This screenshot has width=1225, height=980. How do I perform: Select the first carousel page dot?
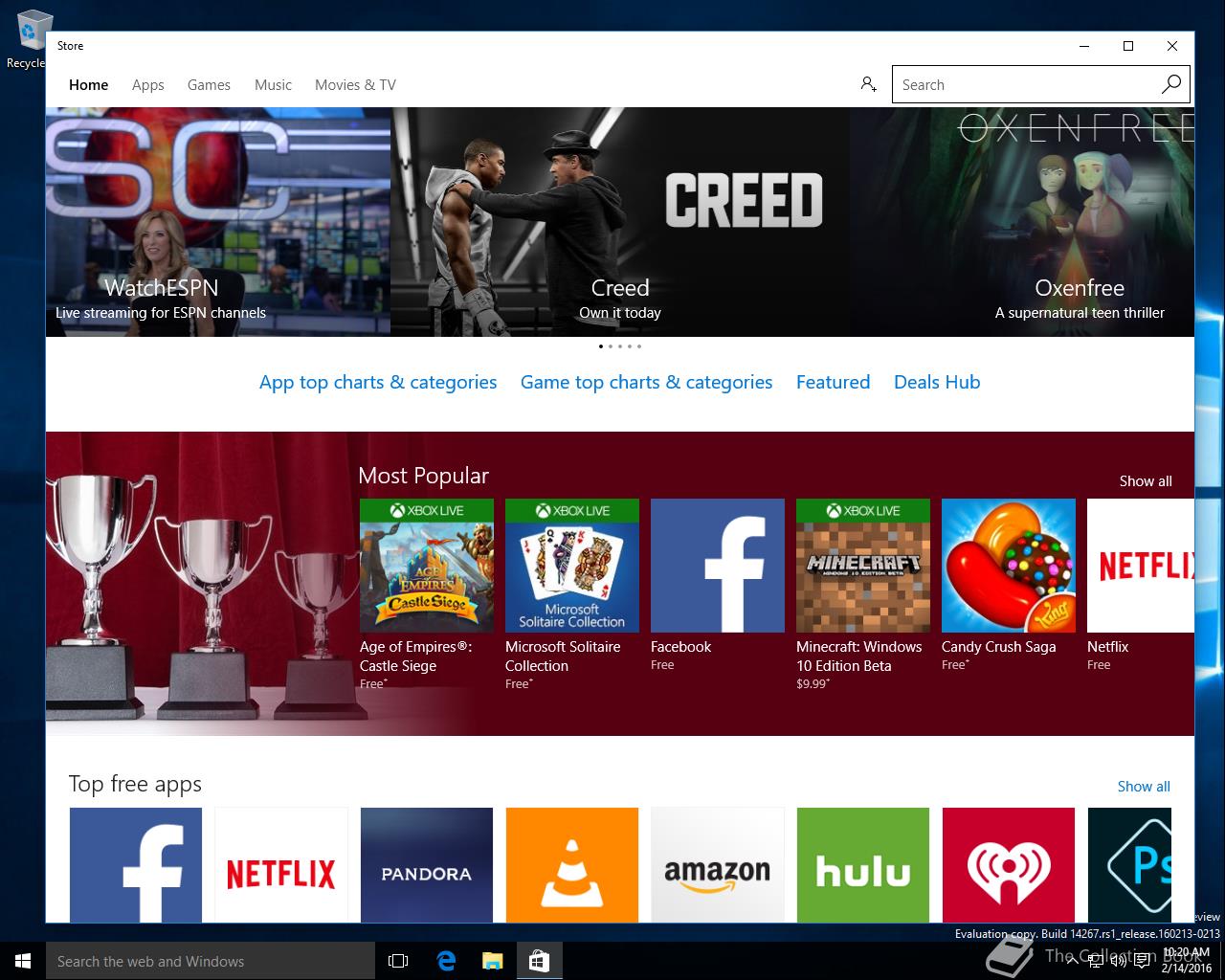601,346
